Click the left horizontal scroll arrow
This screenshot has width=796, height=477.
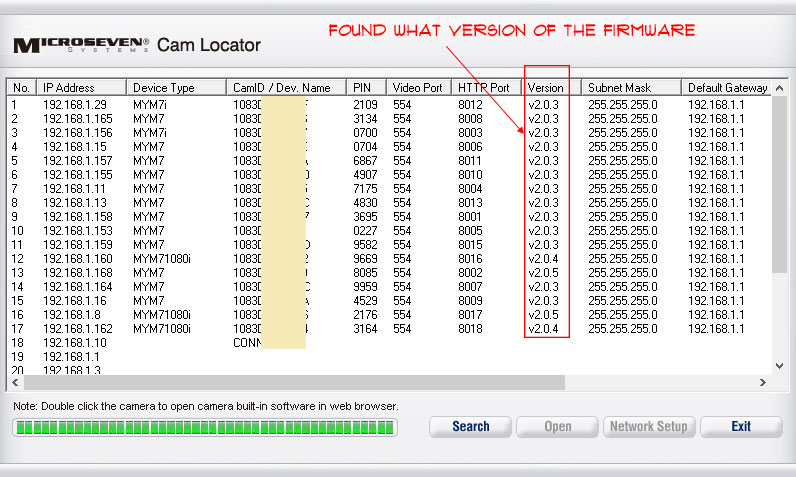pos(15,383)
